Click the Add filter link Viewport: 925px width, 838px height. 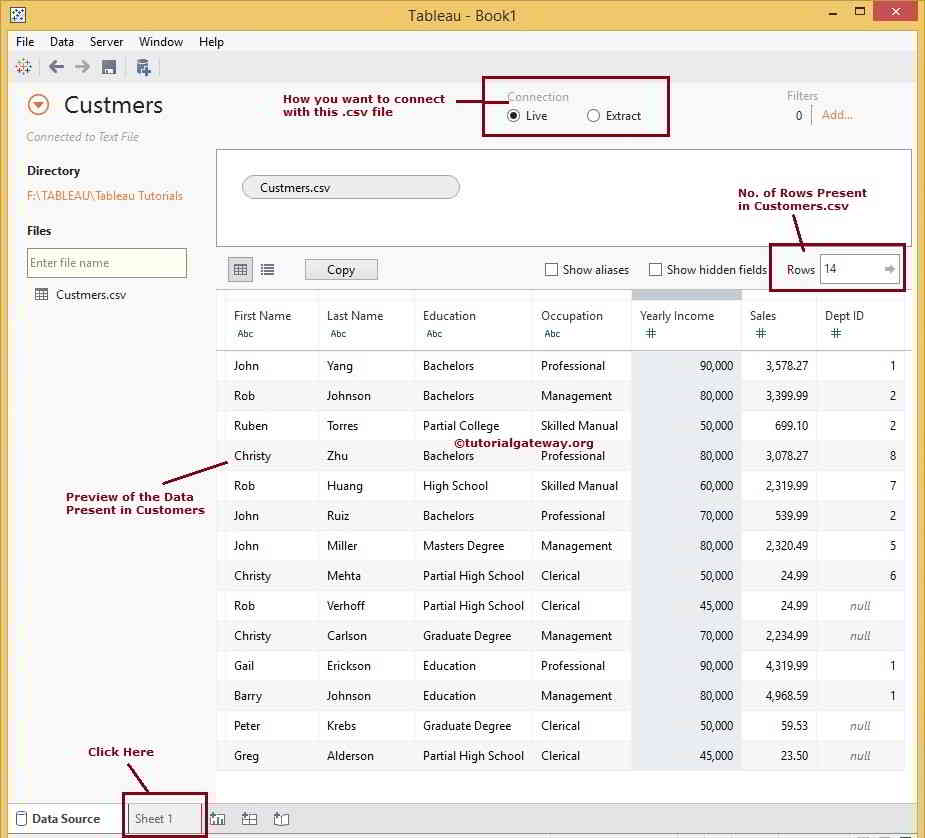coord(837,115)
